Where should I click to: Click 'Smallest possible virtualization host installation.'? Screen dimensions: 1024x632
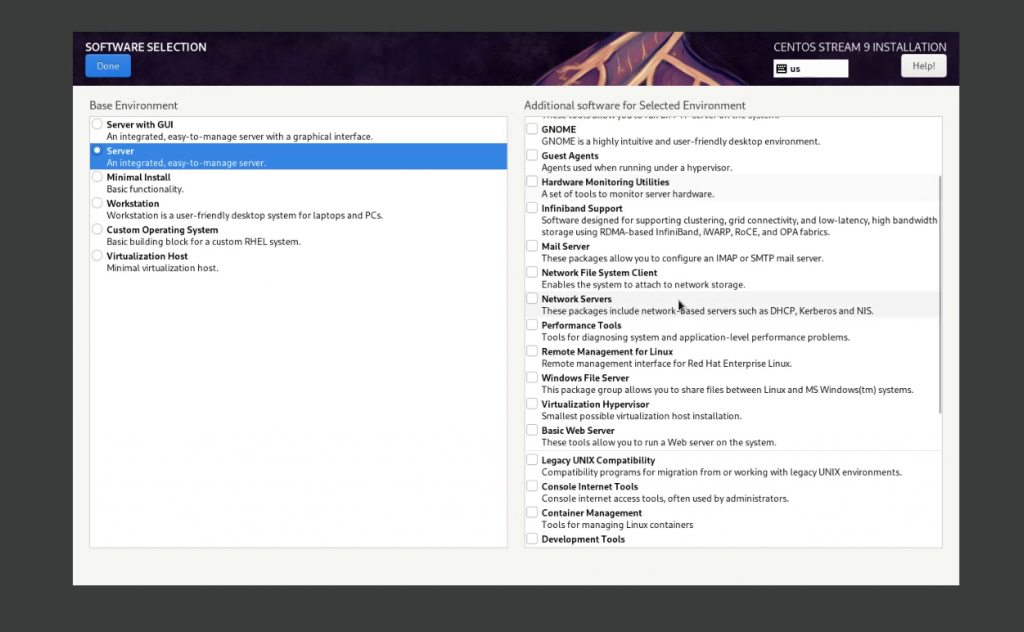point(641,416)
